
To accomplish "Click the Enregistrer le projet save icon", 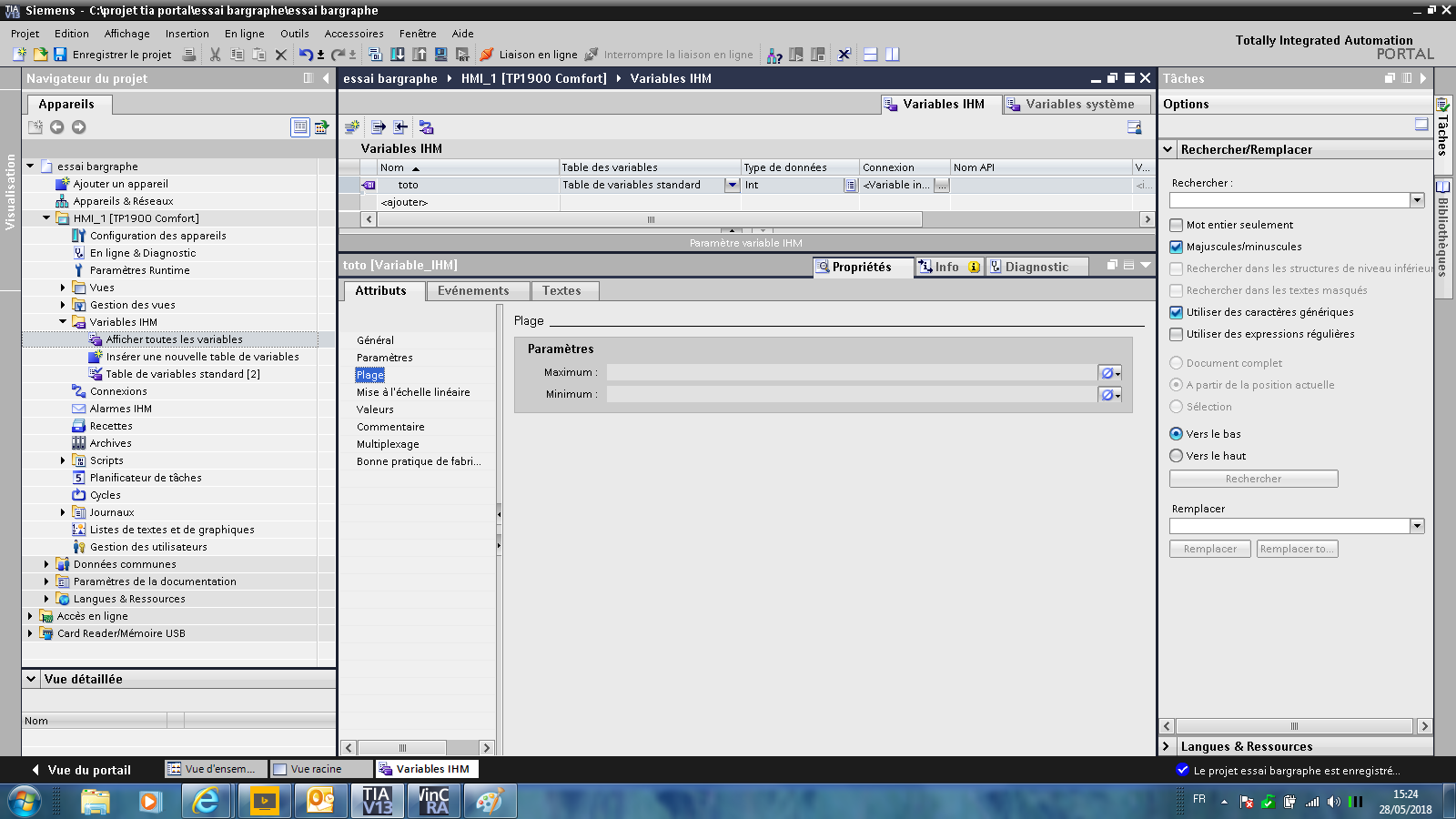I will pos(61,55).
